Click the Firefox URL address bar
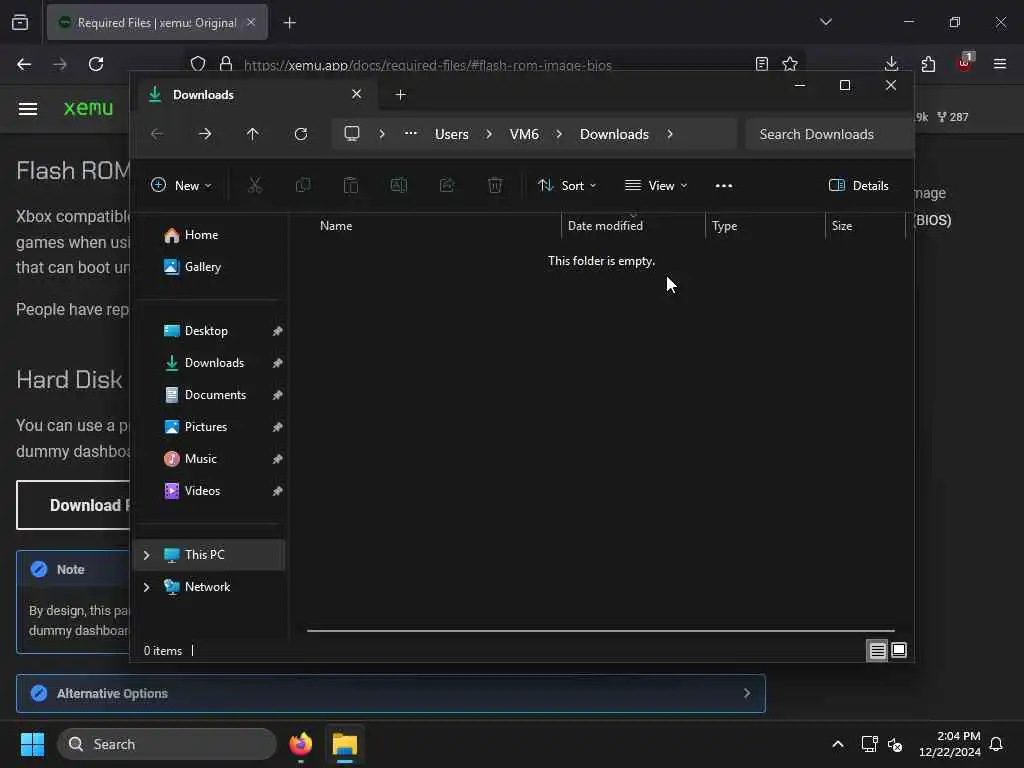1024x768 pixels. [x=428, y=65]
